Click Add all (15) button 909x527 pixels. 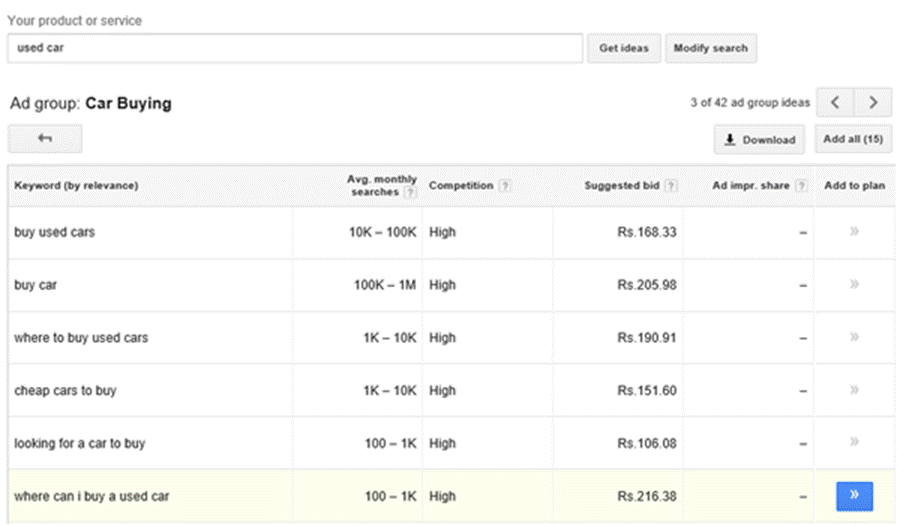tap(852, 139)
